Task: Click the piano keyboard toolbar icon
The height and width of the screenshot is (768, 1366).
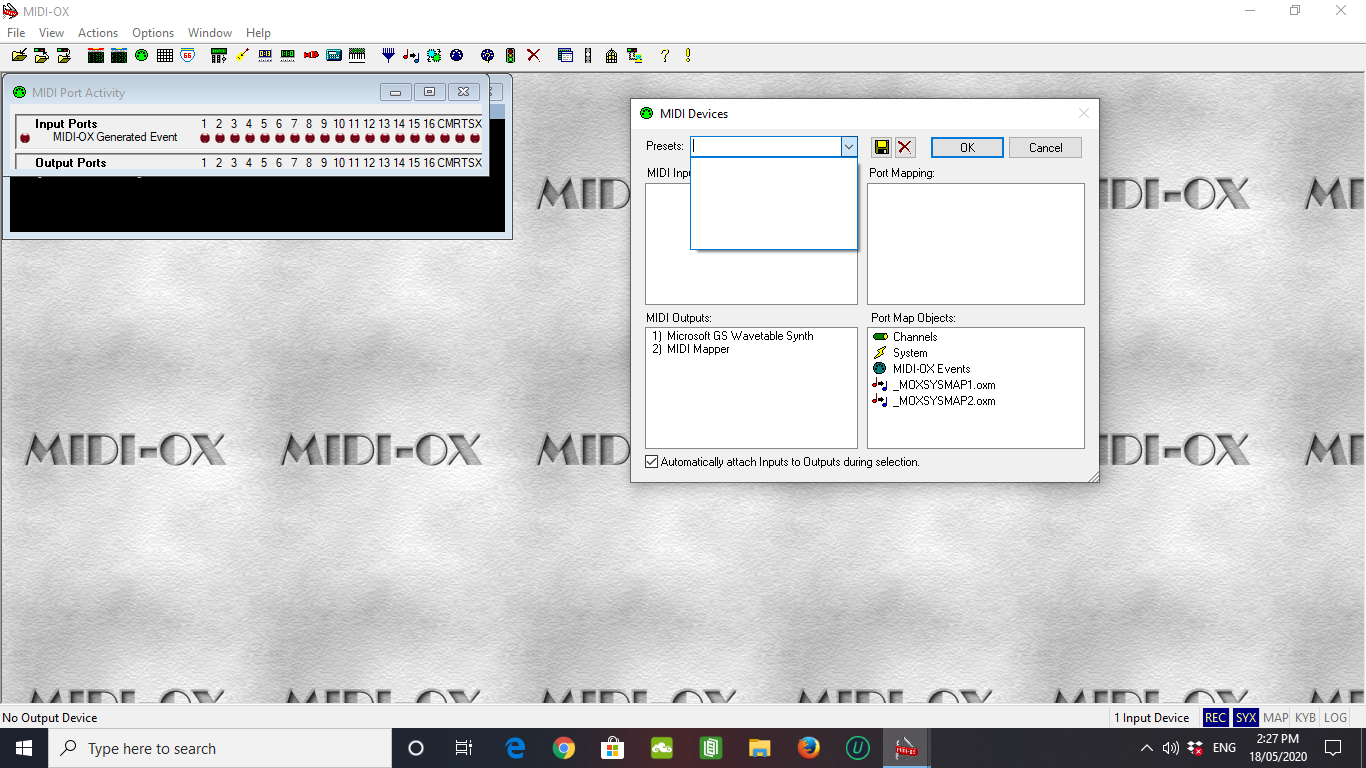Action: coord(357,56)
